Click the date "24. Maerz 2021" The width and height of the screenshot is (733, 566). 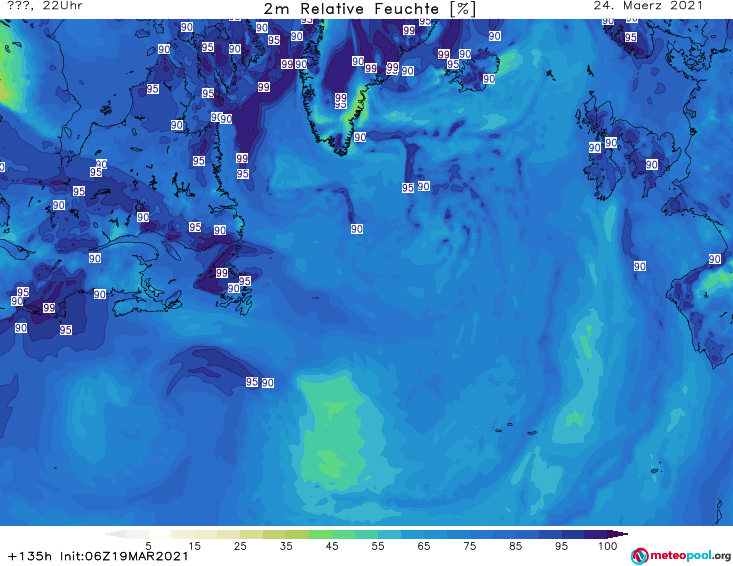(x=648, y=6)
